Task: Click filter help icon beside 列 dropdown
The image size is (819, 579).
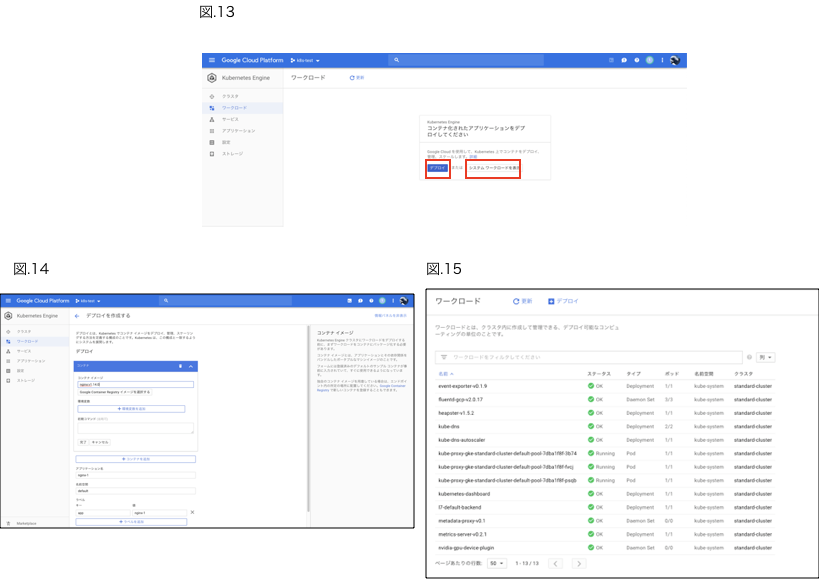Action: point(750,357)
